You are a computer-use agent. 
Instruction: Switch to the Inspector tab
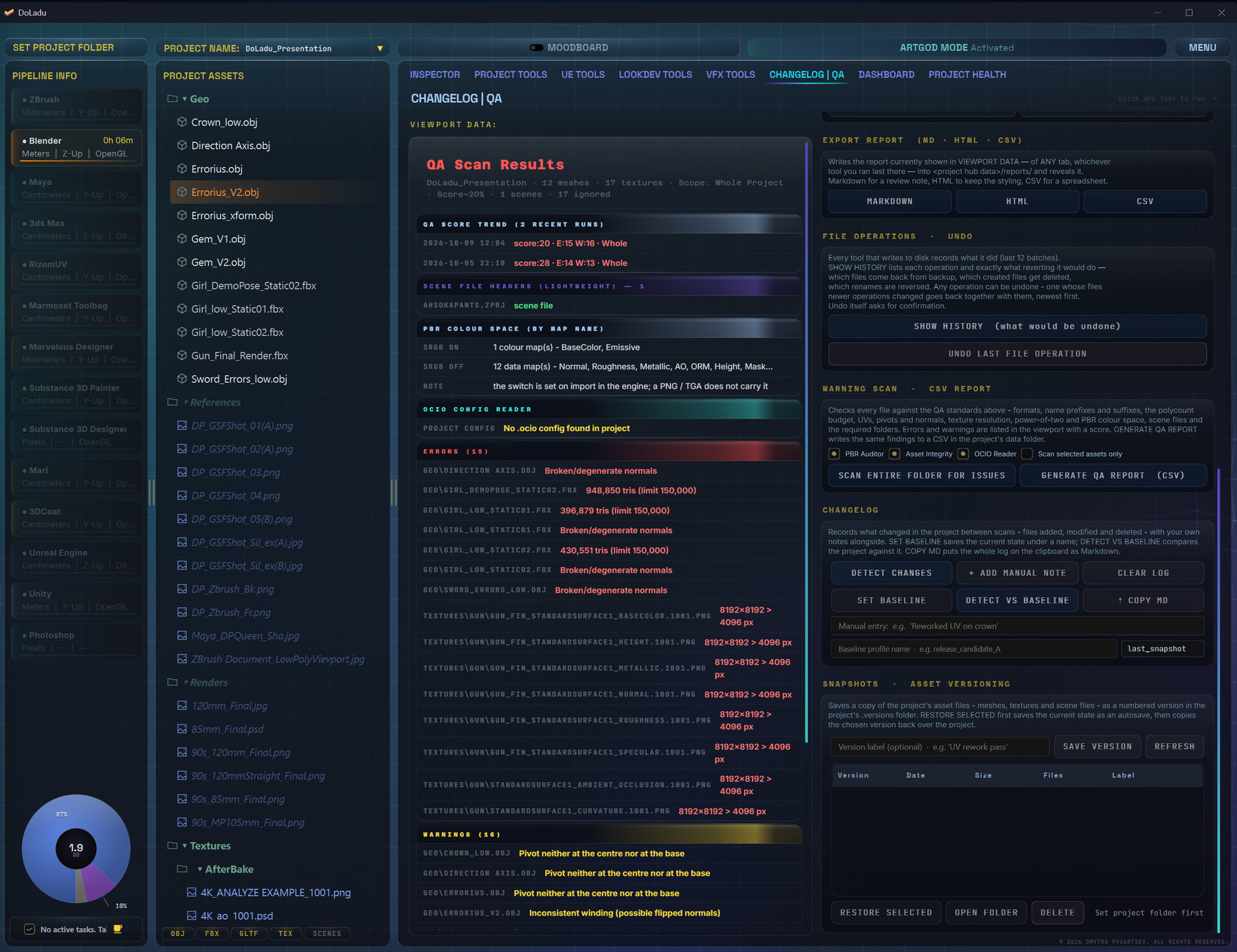point(435,74)
